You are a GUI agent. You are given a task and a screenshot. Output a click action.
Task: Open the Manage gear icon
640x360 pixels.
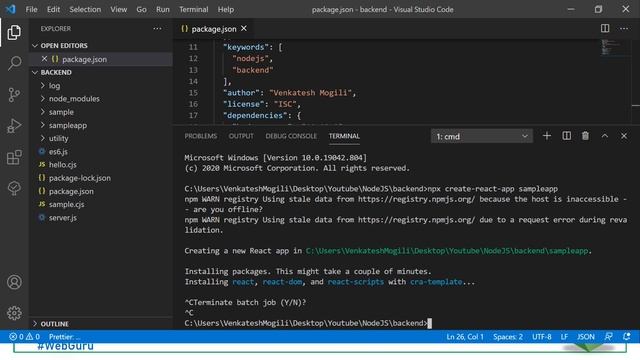(14, 313)
